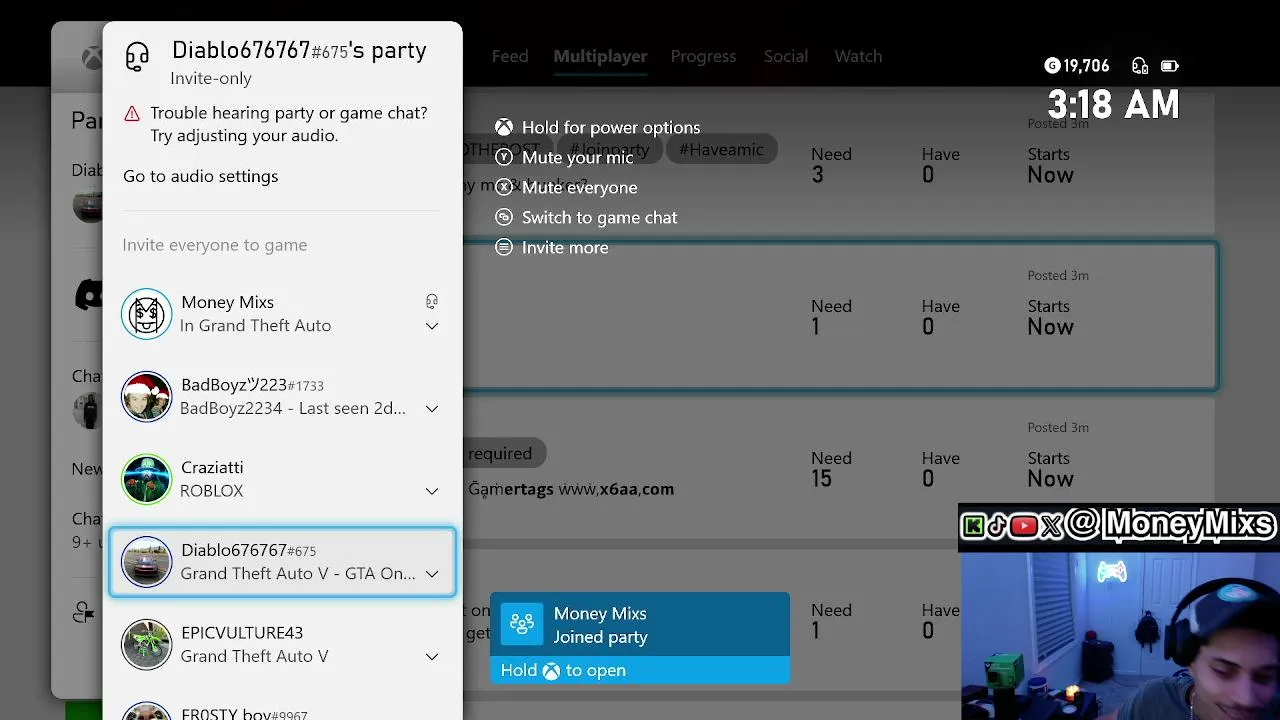Select the Craziatti ROBLOX row
Viewport: 1280px width, 720px height.
pyautogui.click(x=282, y=479)
